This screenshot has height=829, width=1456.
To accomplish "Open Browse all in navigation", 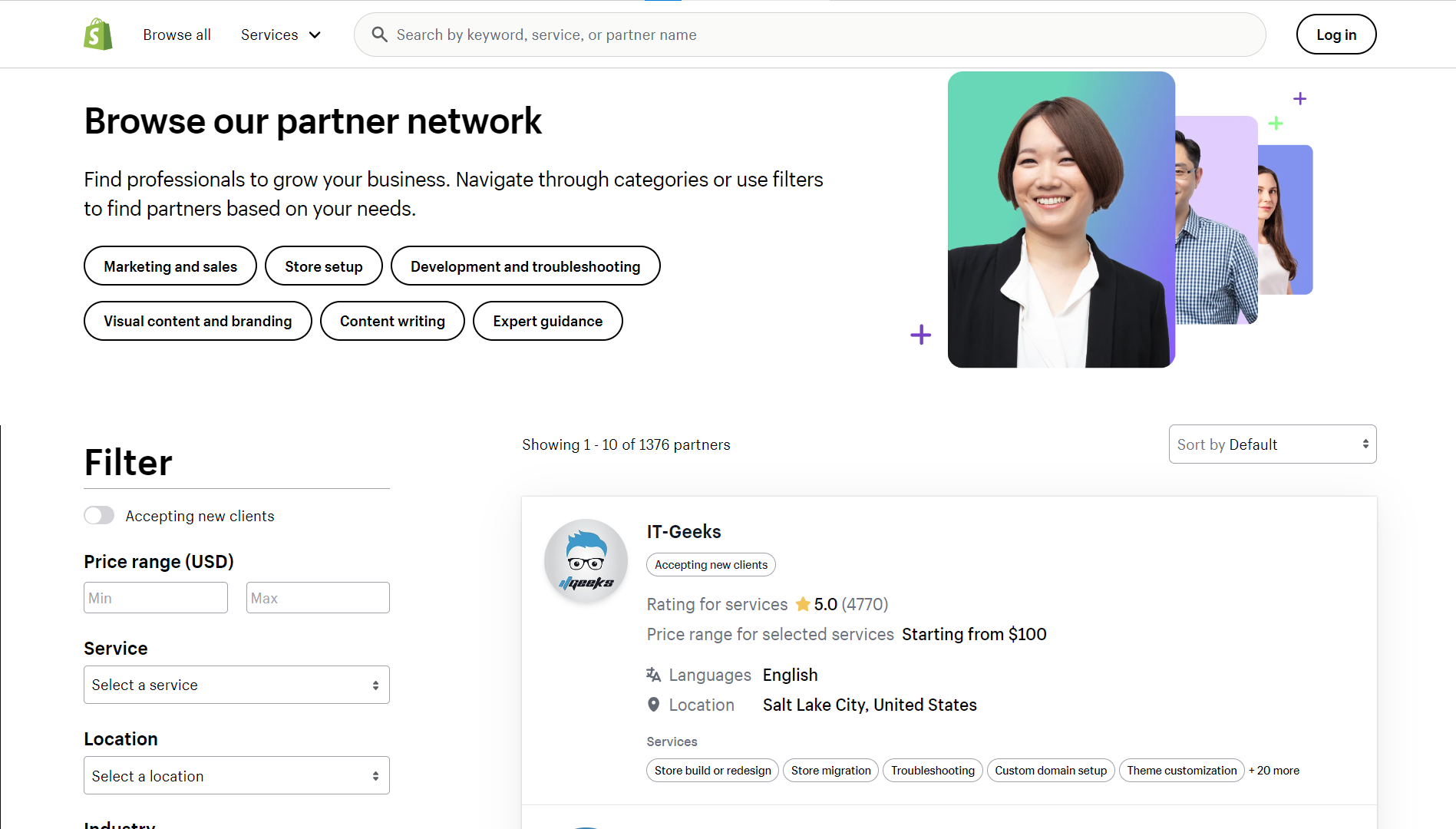I will tap(177, 35).
